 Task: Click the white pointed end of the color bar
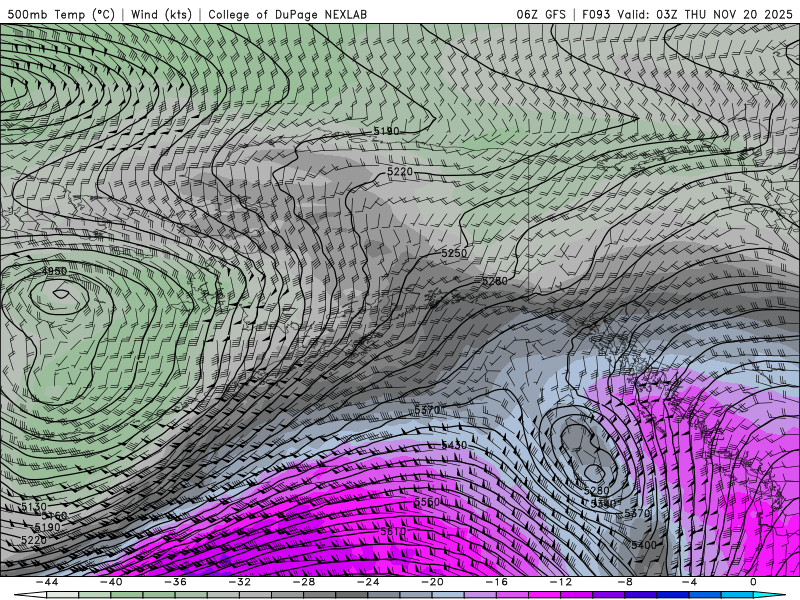(30, 595)
